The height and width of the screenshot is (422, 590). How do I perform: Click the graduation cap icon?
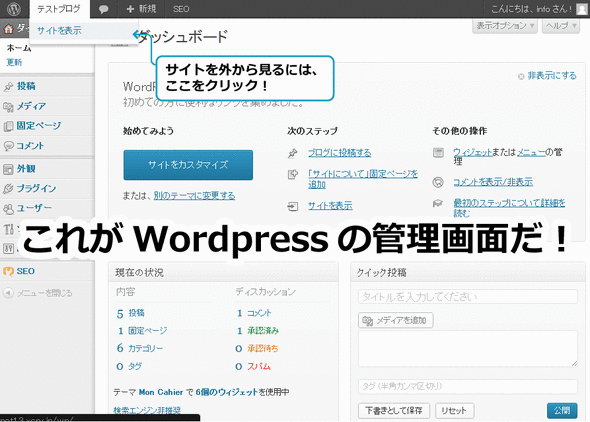click(x=438, y=203)
